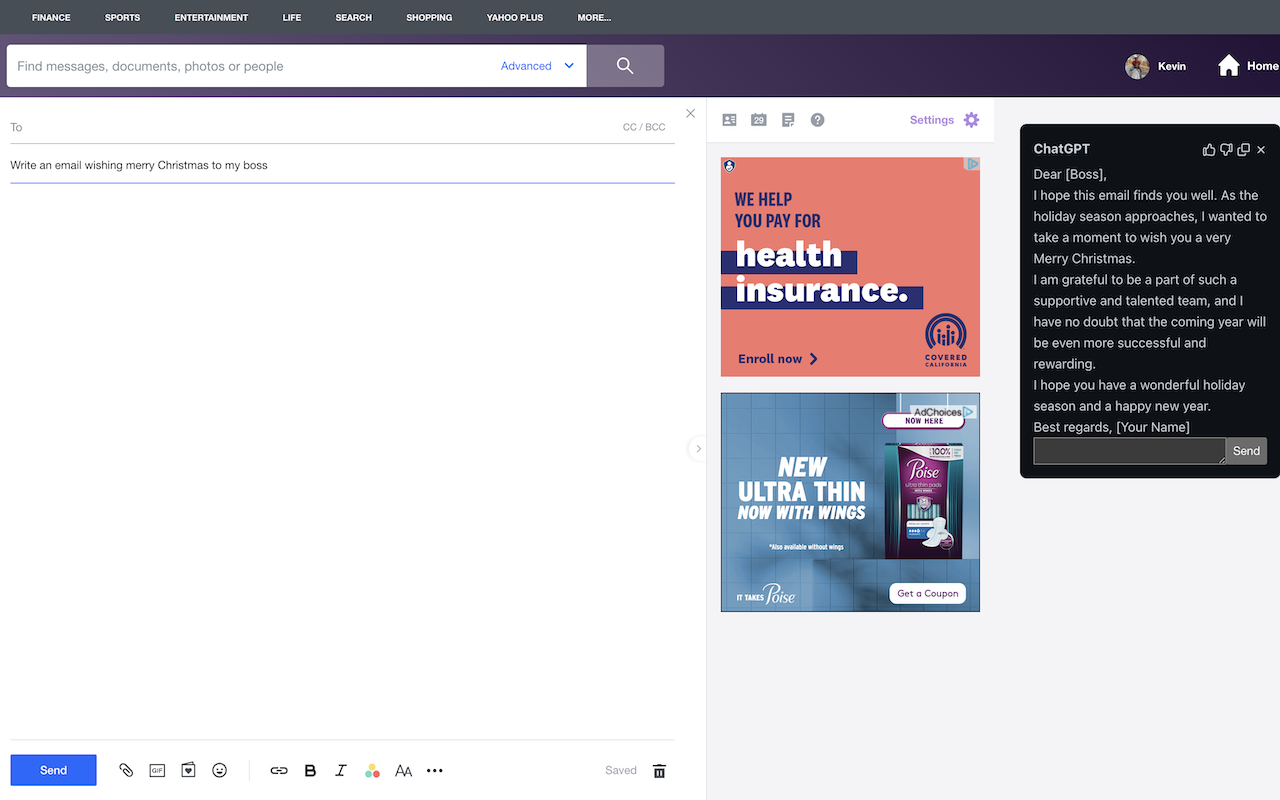The image size is (1280, 800).
Task: Thumbs down the ChatGPT response
Action: pyautogui.click(x=1226, y=149)
